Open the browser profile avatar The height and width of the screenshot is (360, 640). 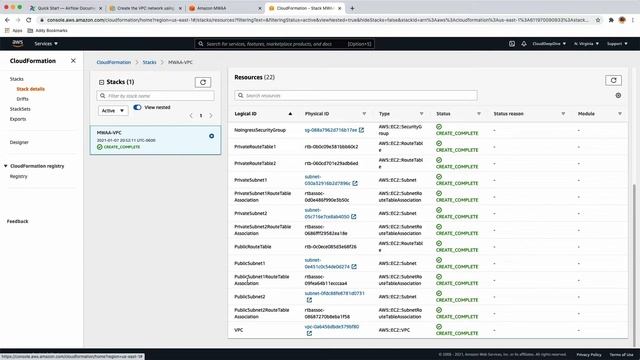tap(622, 20)
